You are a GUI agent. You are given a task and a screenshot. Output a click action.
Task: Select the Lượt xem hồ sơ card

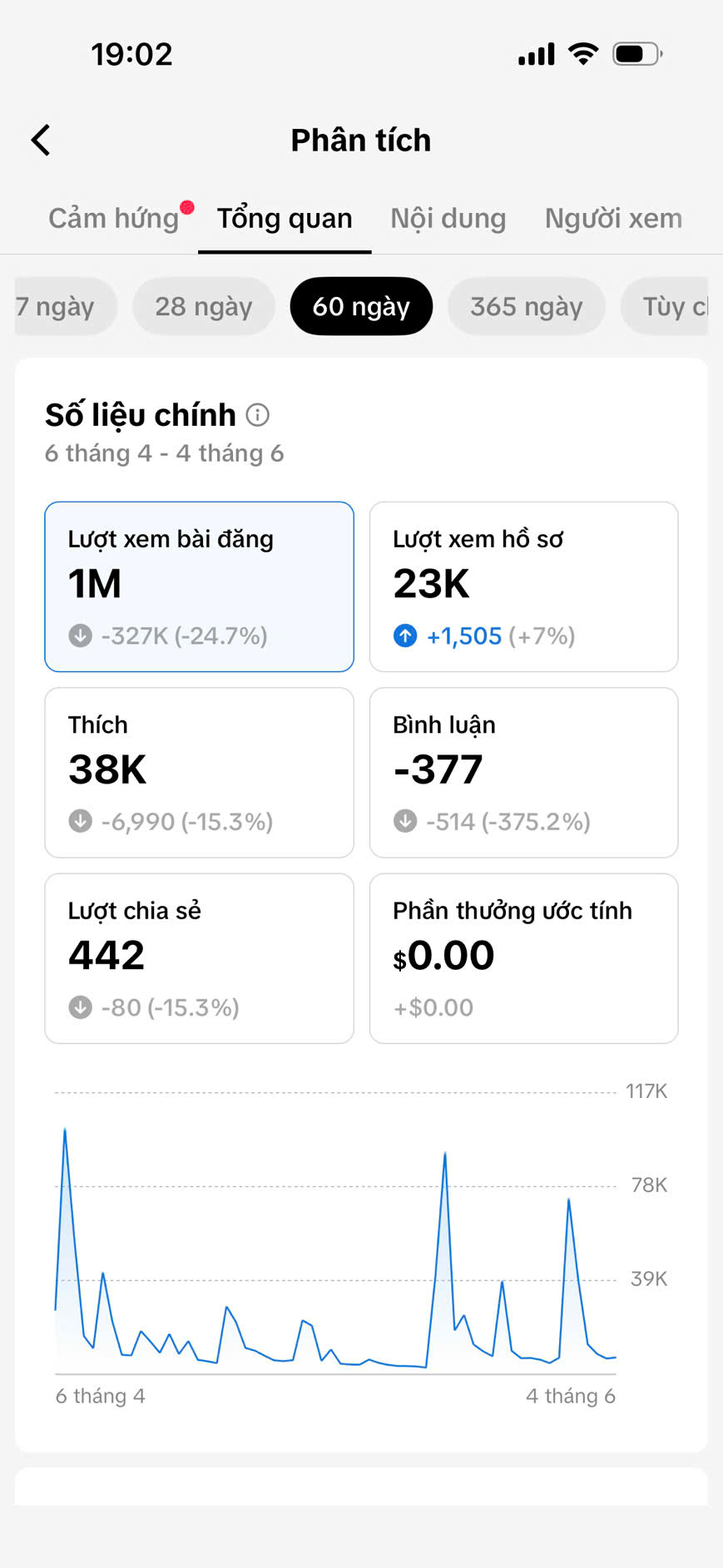pyautogui.click(x=524, y=586)
